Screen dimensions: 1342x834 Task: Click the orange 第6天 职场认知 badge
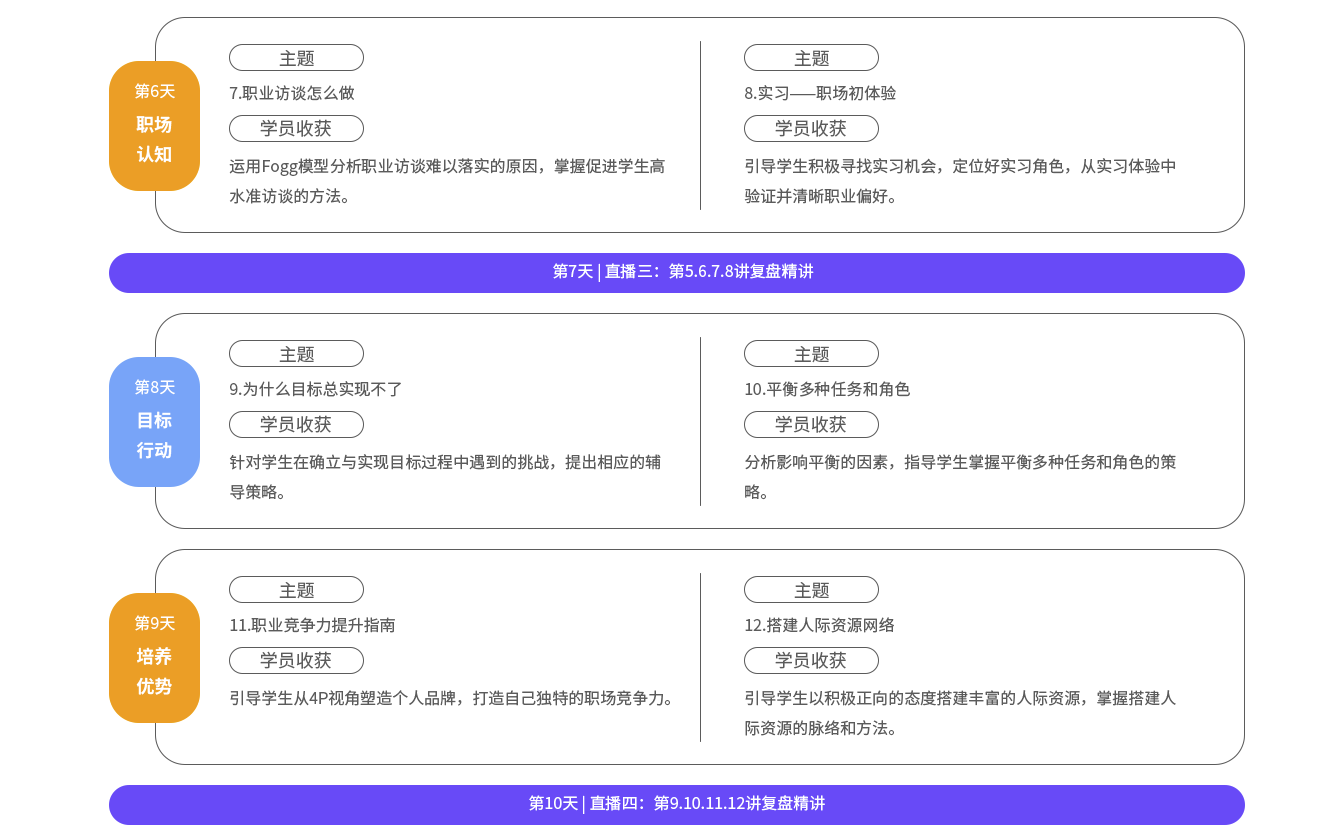click(154, 126)
